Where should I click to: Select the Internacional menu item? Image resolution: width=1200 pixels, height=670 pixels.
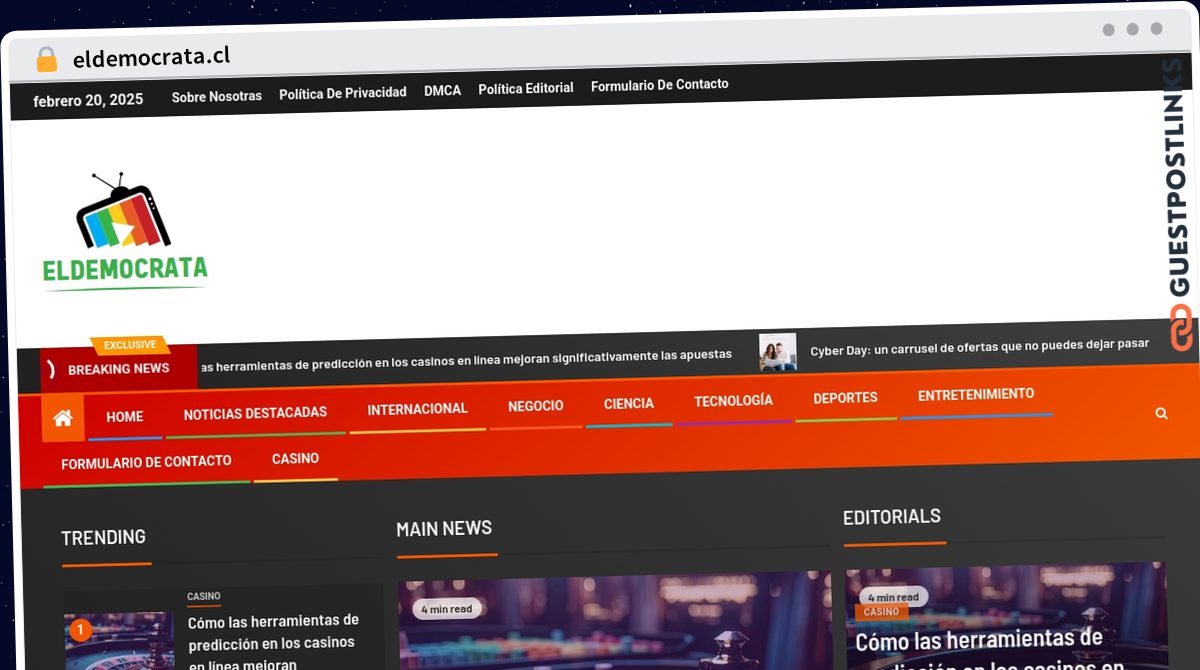(417, 409)
